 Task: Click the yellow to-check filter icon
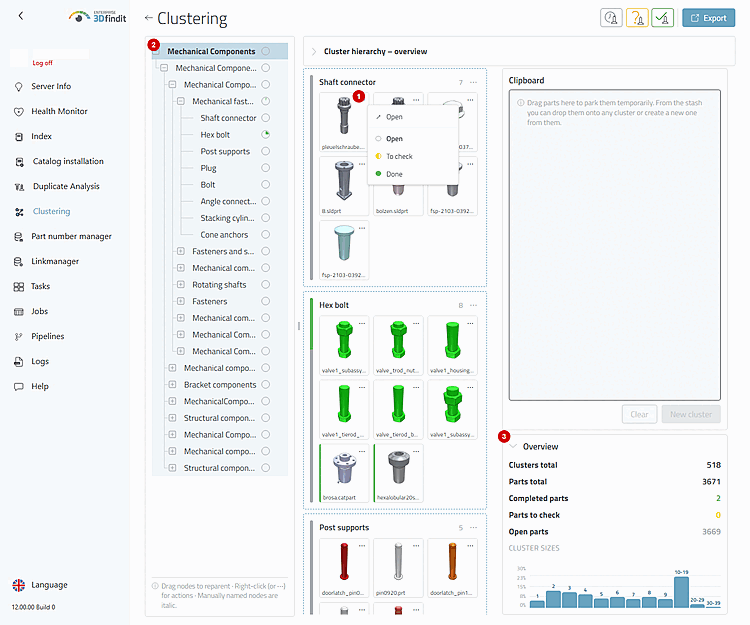(637, 18)
